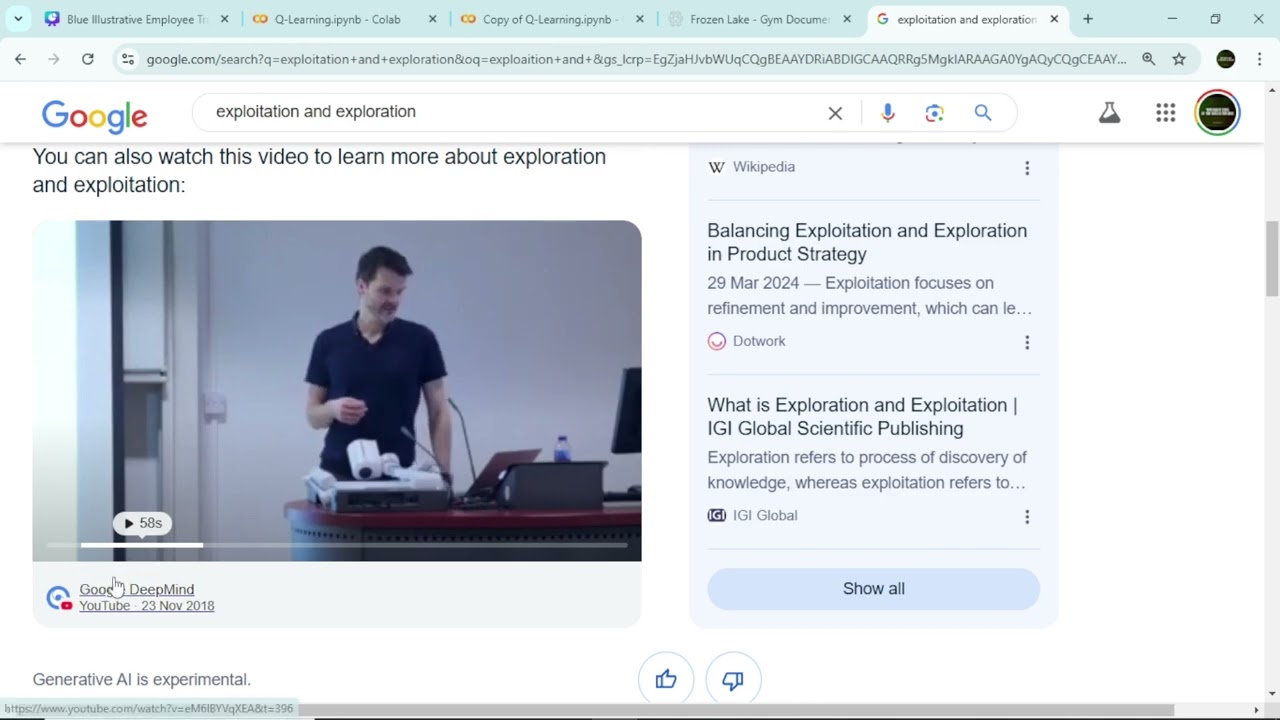Start voice search with microphone

coord(887,113)
